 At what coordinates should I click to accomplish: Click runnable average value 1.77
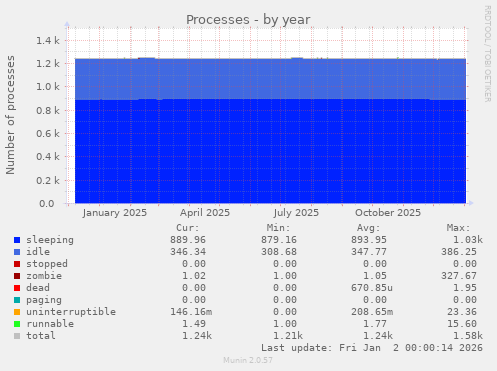click(x=375, y=324)
